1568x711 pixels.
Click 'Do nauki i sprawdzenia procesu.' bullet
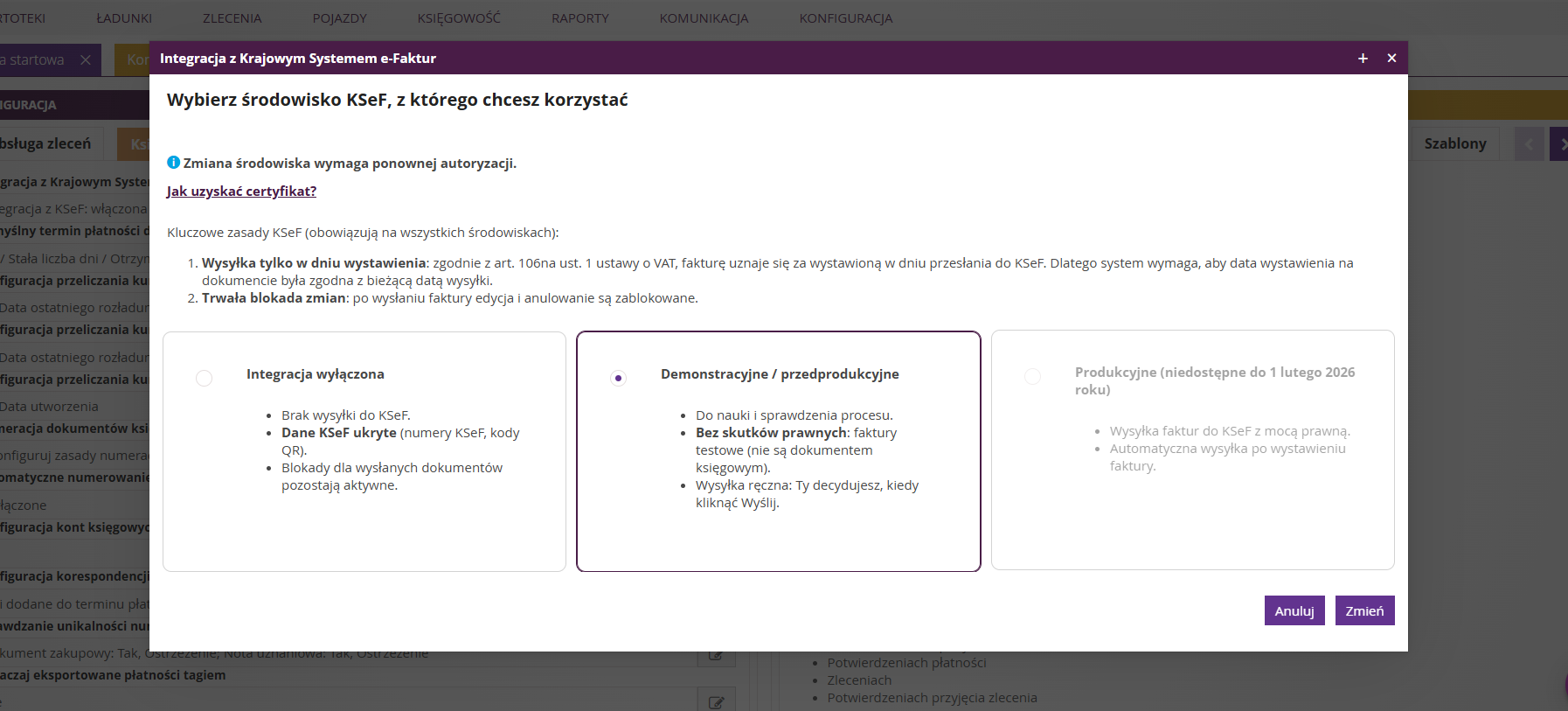pyautogui.click(x=794, y=415)
